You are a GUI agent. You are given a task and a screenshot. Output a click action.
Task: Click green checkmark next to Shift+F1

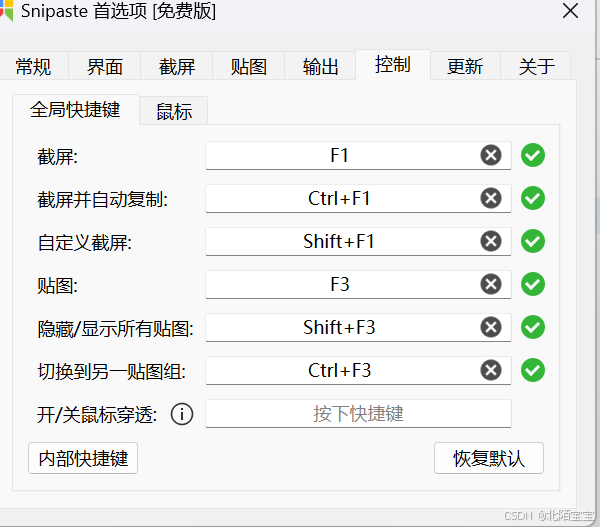[533, 241]
